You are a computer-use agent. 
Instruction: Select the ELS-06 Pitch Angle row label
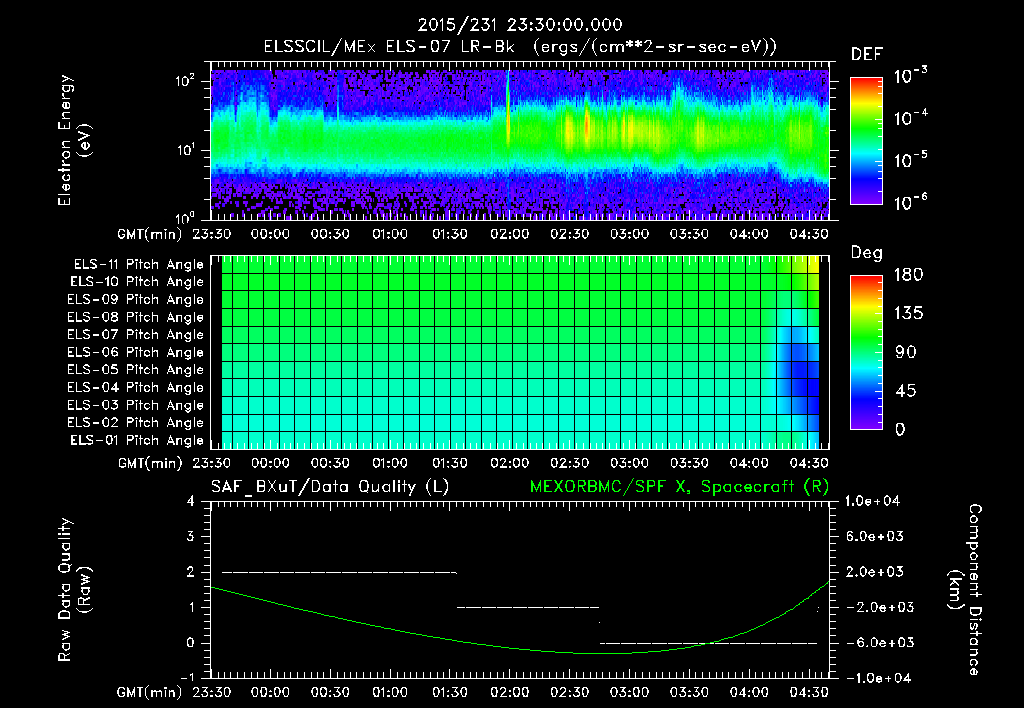point(136,352)
